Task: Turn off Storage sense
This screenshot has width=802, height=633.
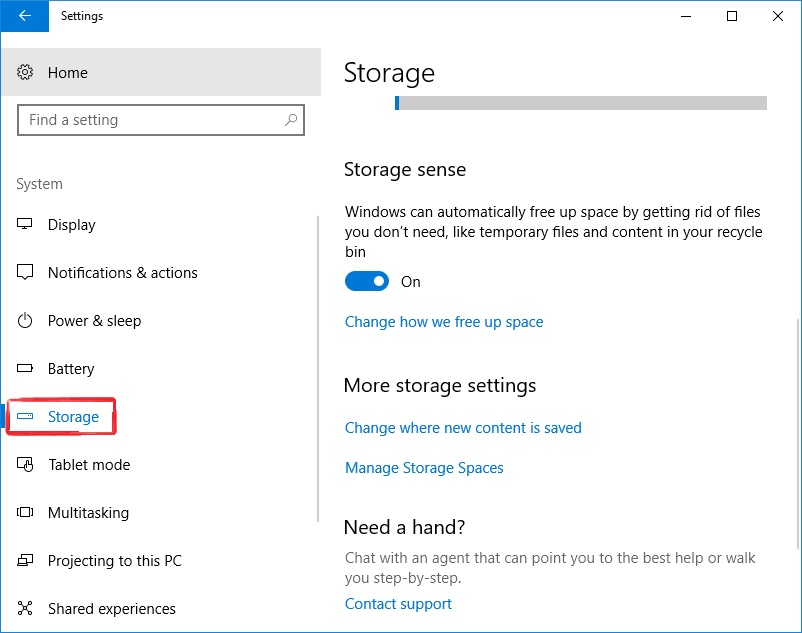Action: [368, 281]
